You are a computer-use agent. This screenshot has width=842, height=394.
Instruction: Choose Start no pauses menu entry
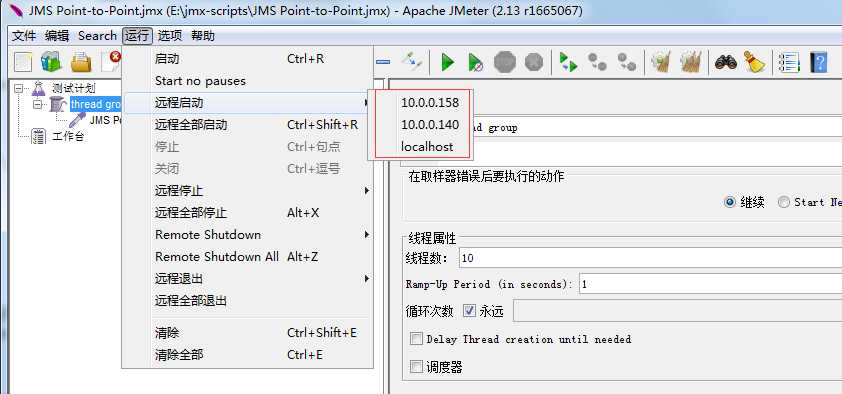coord(248,81)
